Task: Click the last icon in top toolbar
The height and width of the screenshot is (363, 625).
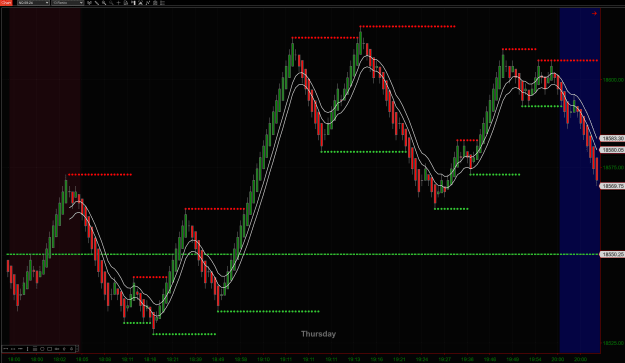Action: pos(162,3)
